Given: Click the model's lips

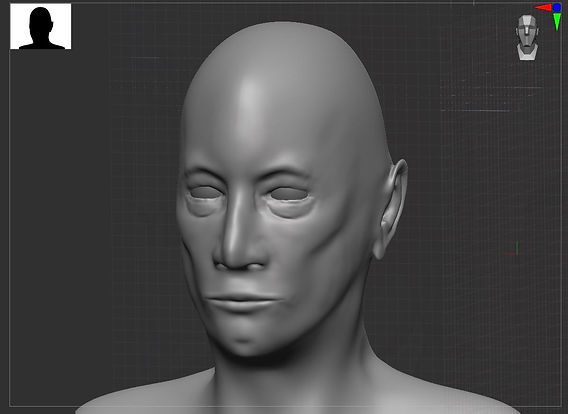Looking at the screenshot, I should pyautogui.click(x=243, y=303).
